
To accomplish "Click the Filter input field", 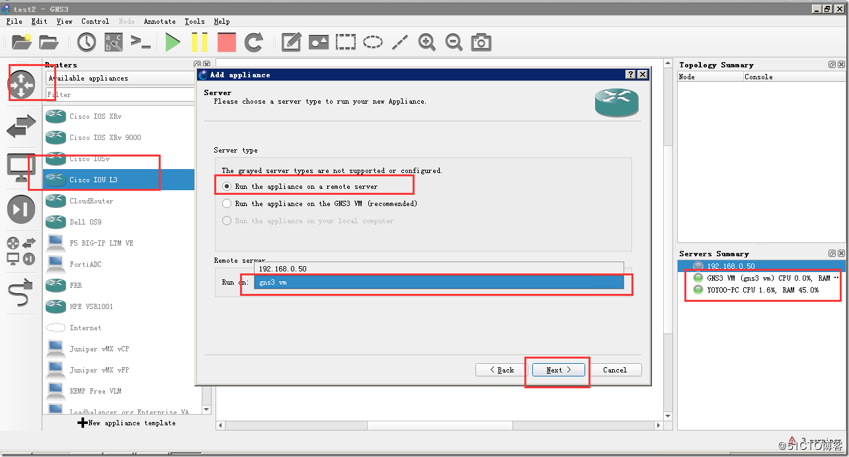I will (x=119, y=94).
